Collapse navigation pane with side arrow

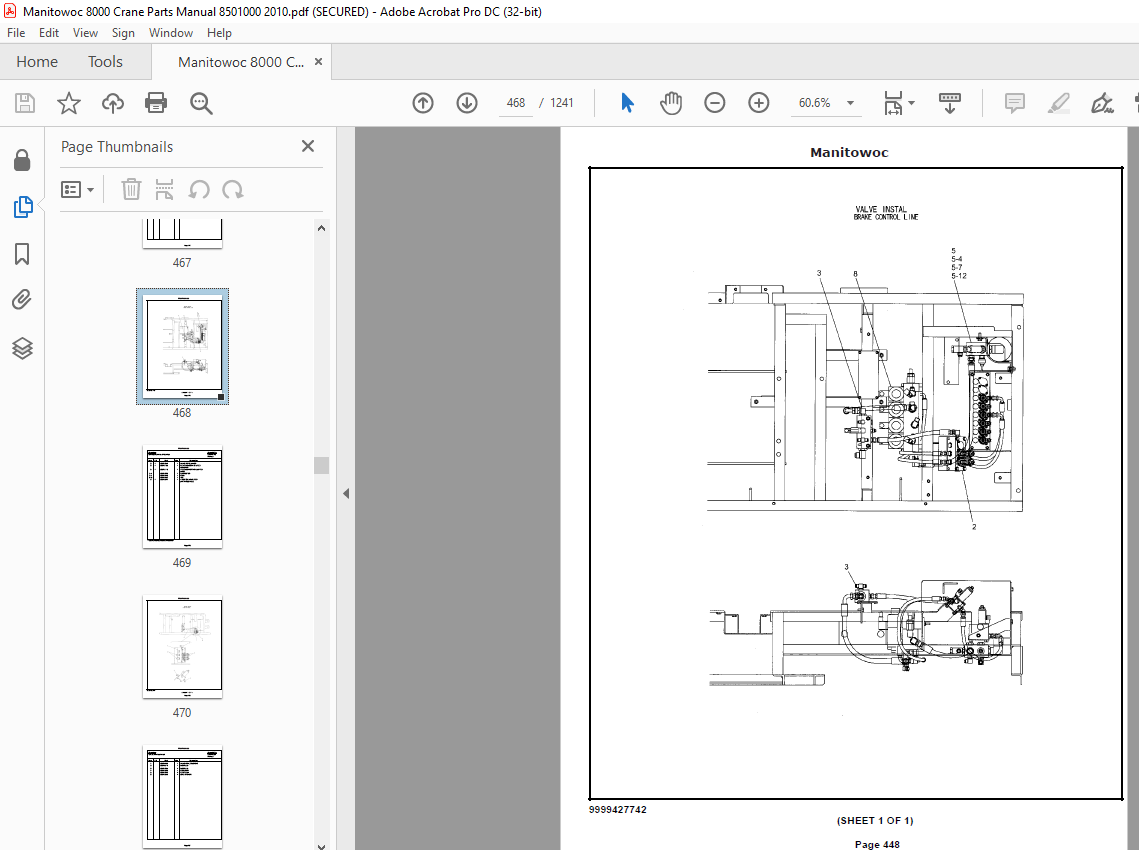tap(346, 493)
